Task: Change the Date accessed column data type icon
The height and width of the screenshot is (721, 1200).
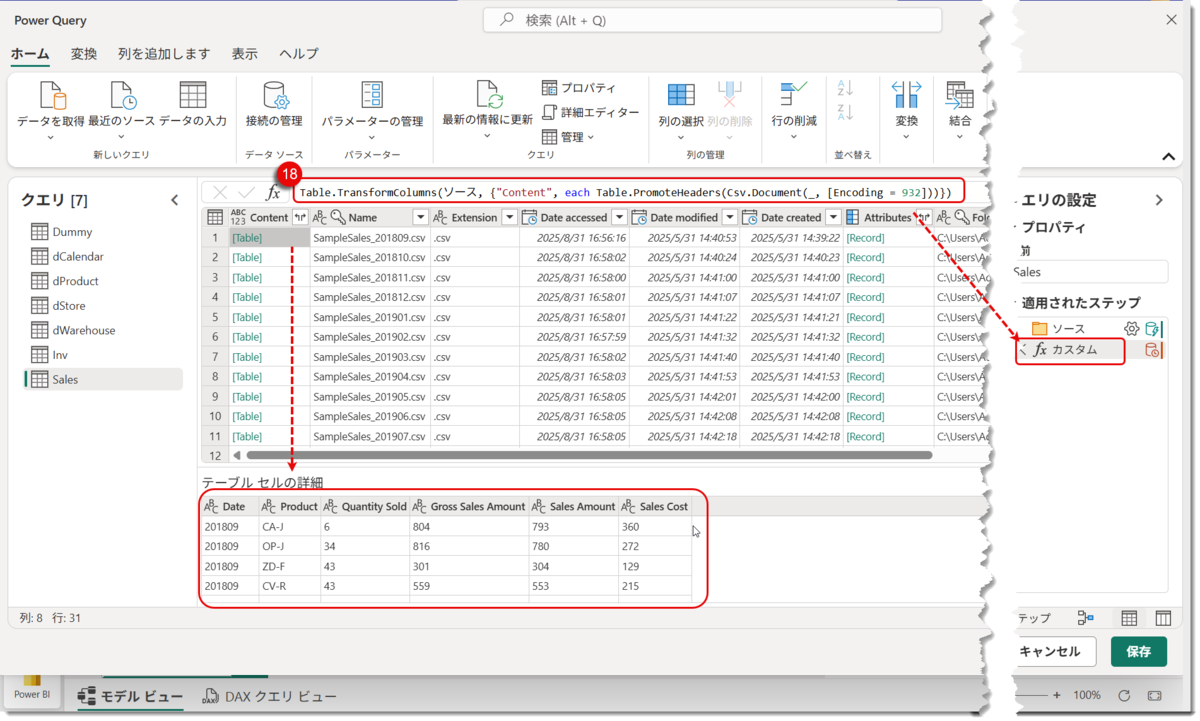Action: [x=529, y=217]
